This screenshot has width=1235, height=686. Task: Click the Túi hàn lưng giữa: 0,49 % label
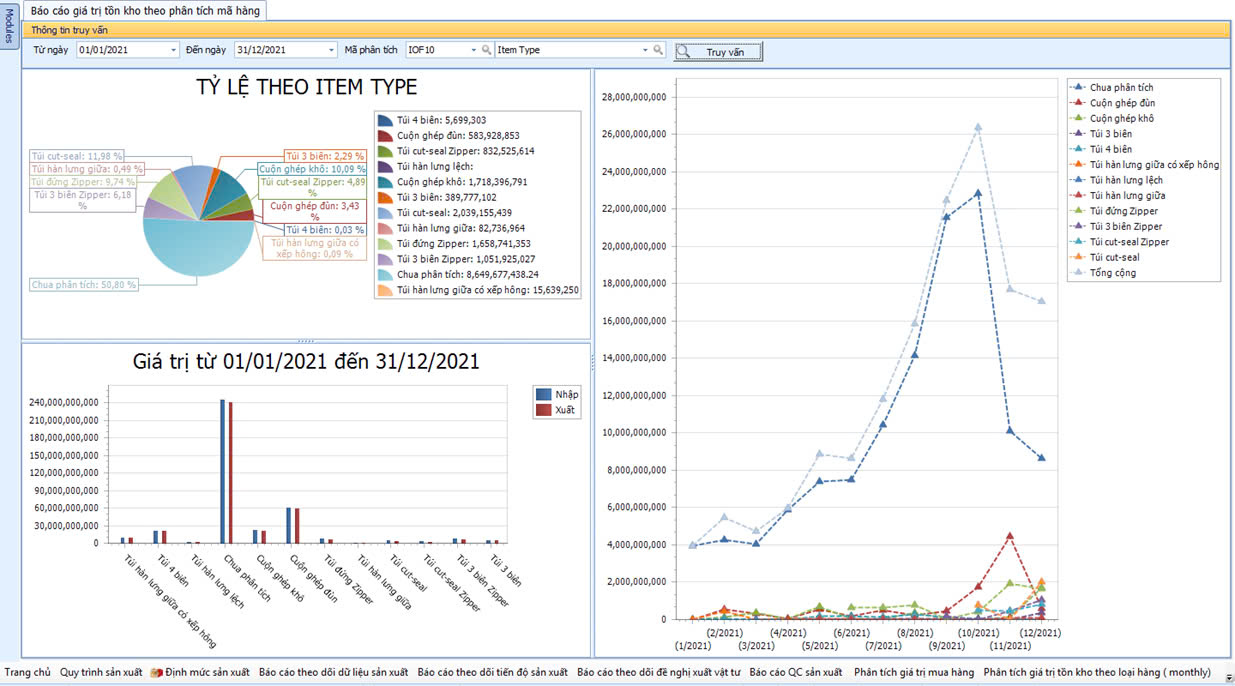coord(87,169)
